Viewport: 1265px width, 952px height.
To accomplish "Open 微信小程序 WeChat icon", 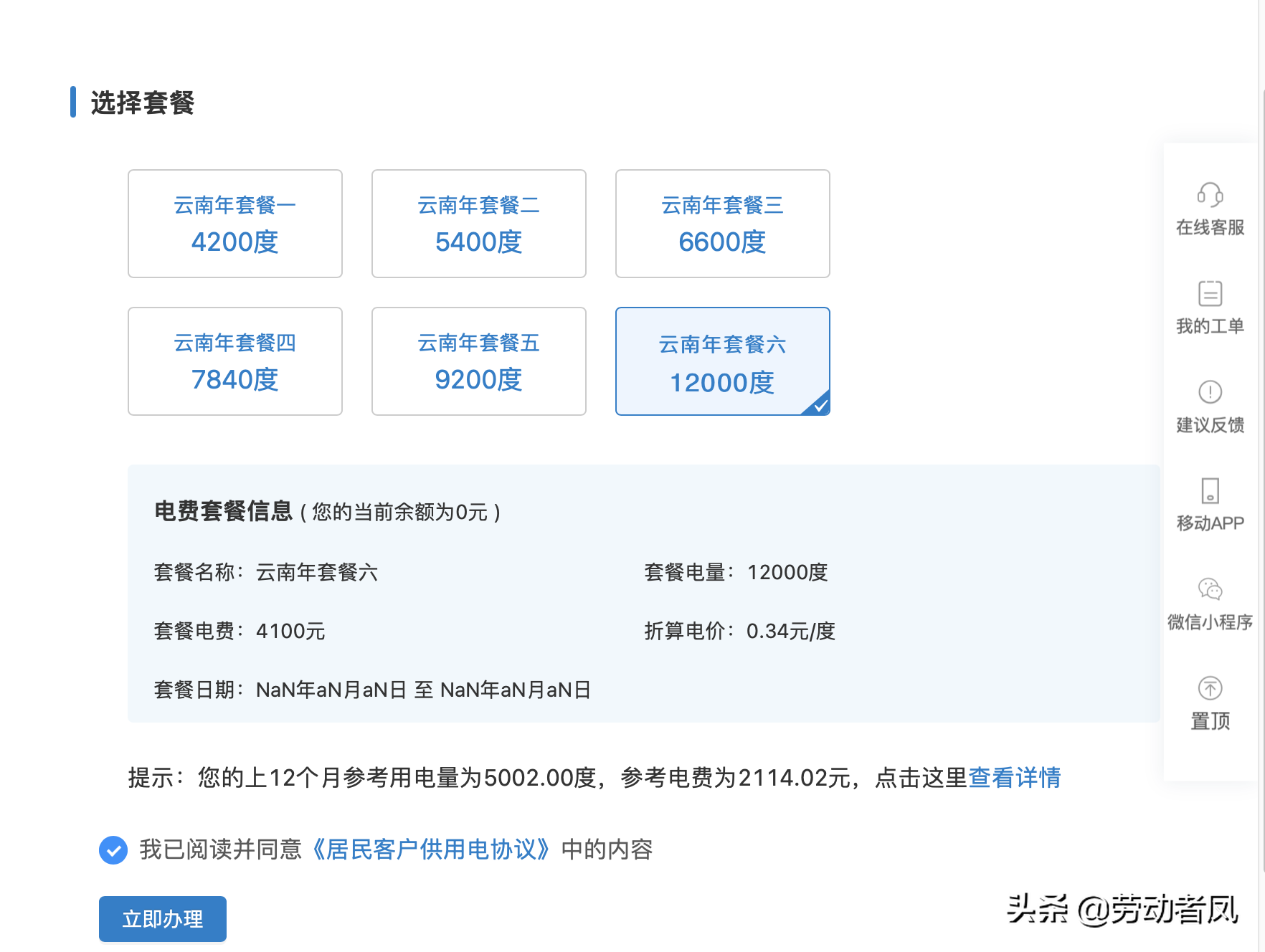I will [1210, 589].
